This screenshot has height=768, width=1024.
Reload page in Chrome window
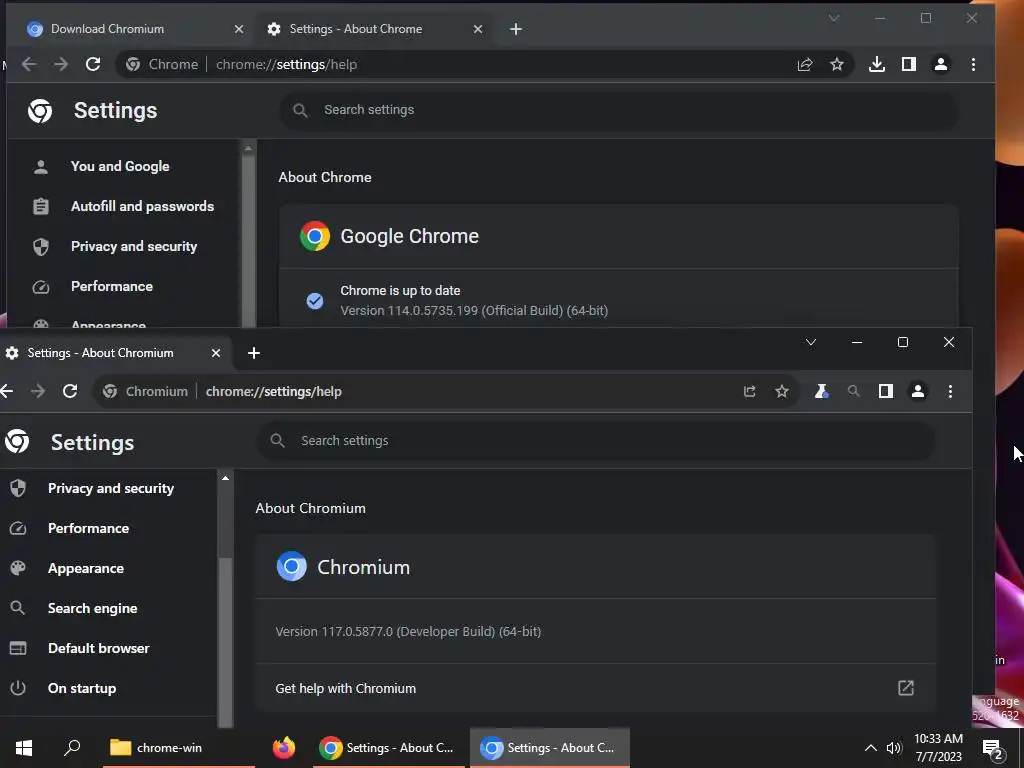coord(93,64)
